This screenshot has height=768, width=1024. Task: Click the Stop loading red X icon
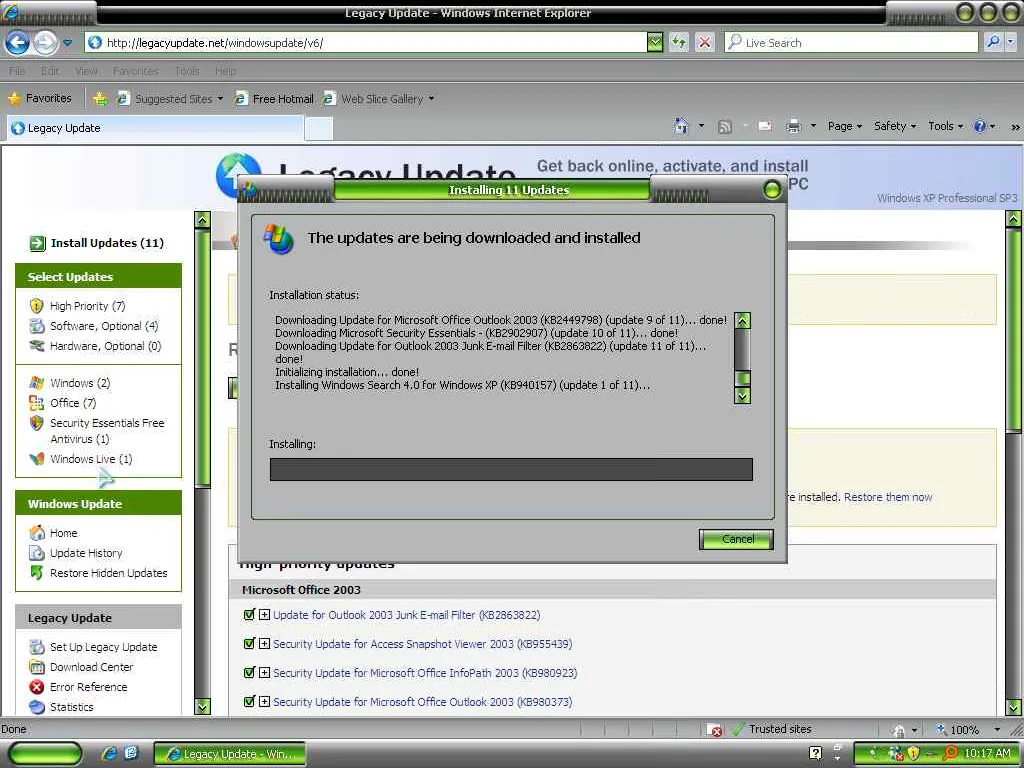click(705, 43)
